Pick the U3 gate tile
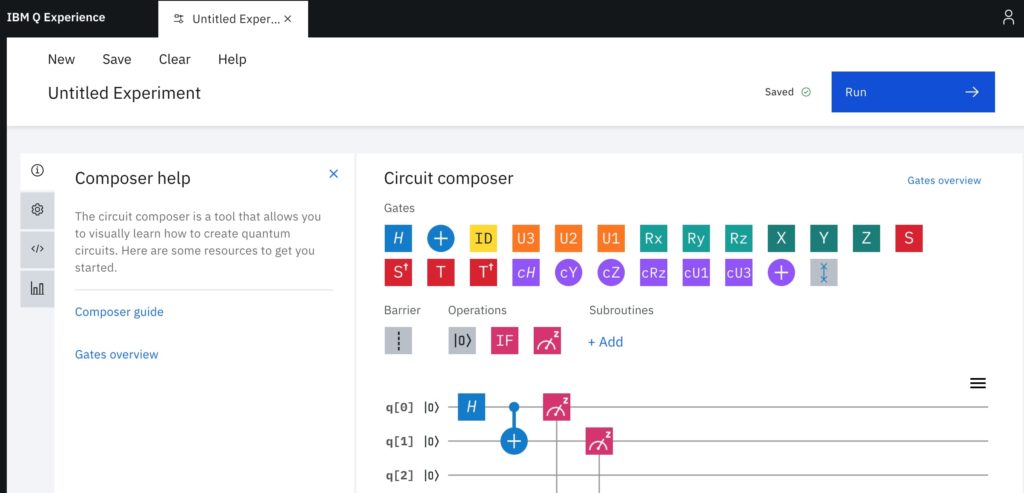Image resolution: width=1024 pixels, height=493 pixels. point(526,238)
